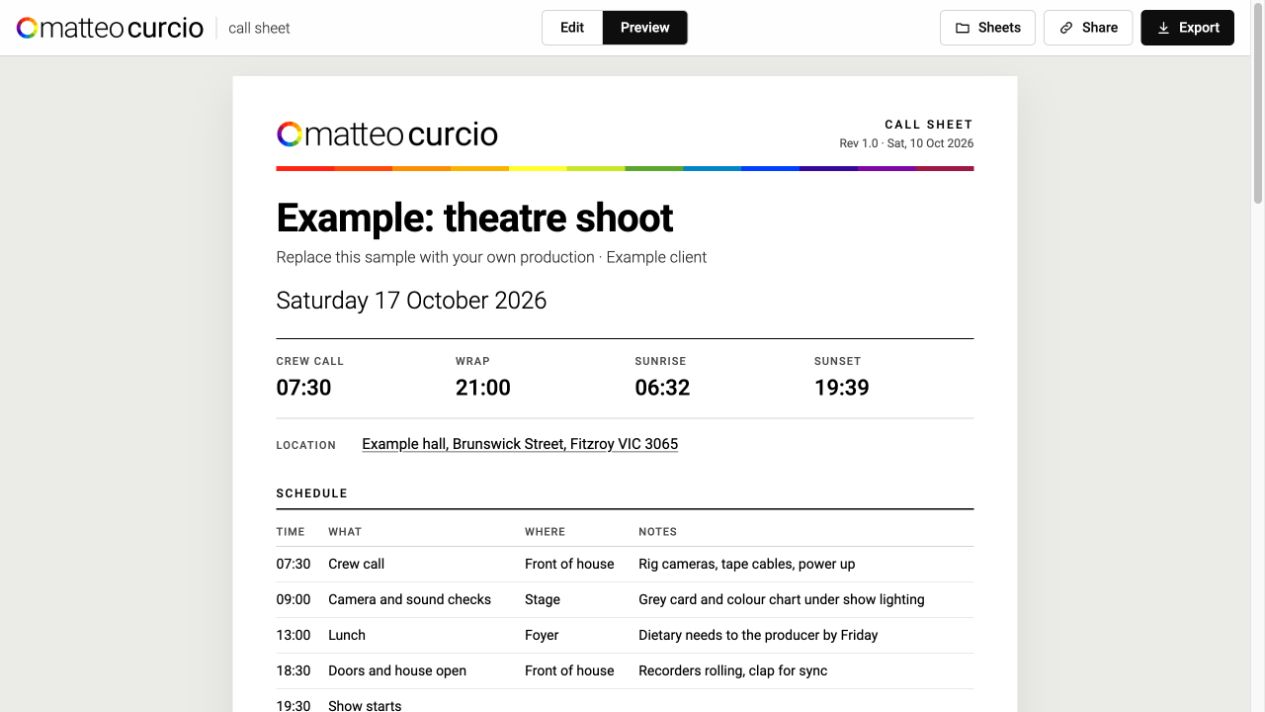Select the Preview tab

645,28
